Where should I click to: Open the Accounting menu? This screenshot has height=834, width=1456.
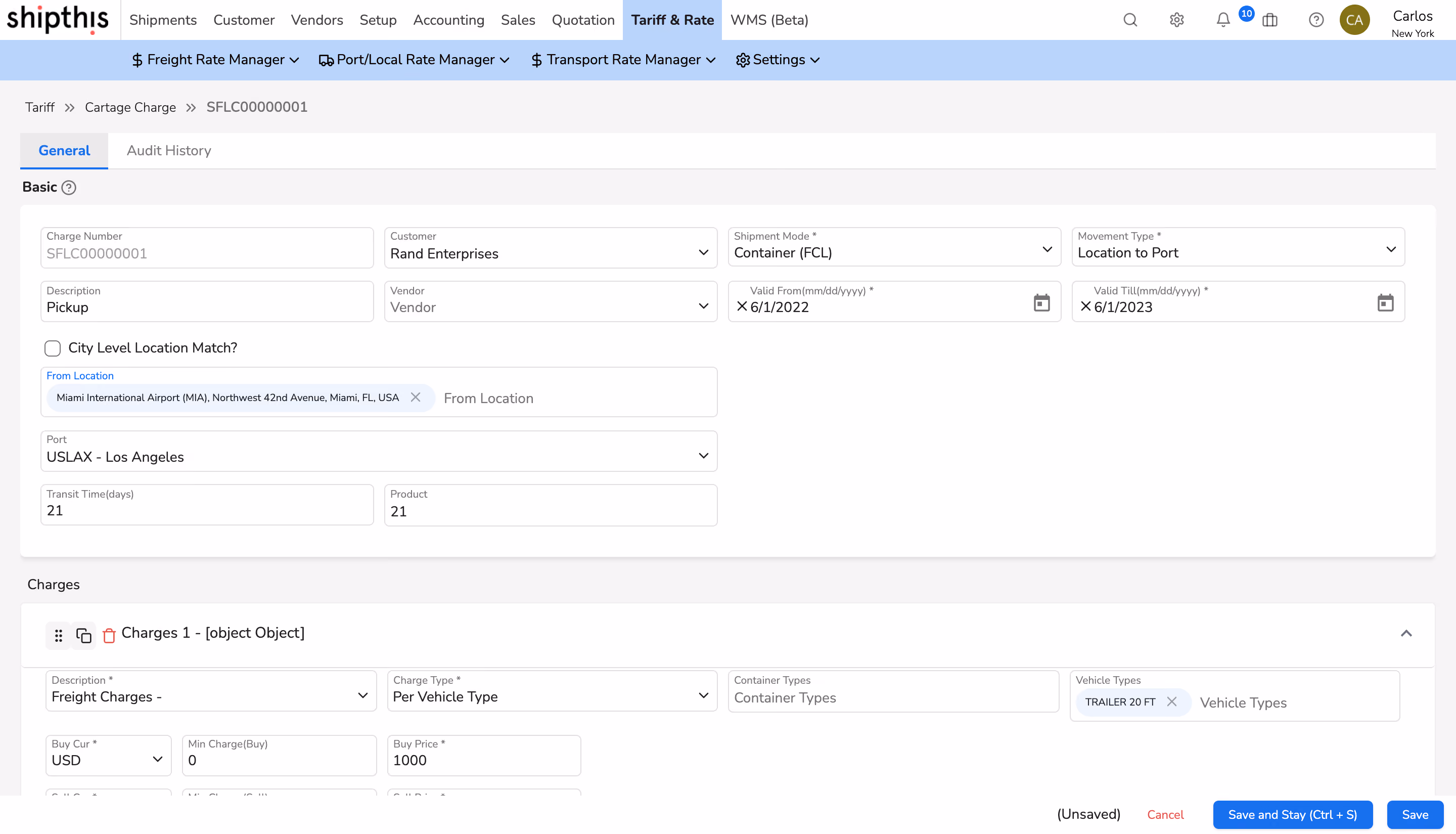[x=448, y=20]
